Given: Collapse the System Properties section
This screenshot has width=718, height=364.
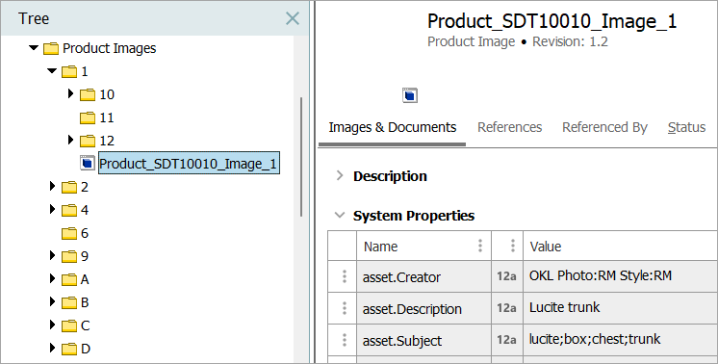Looking at the screenshot, I should click(x=339, y=215).
